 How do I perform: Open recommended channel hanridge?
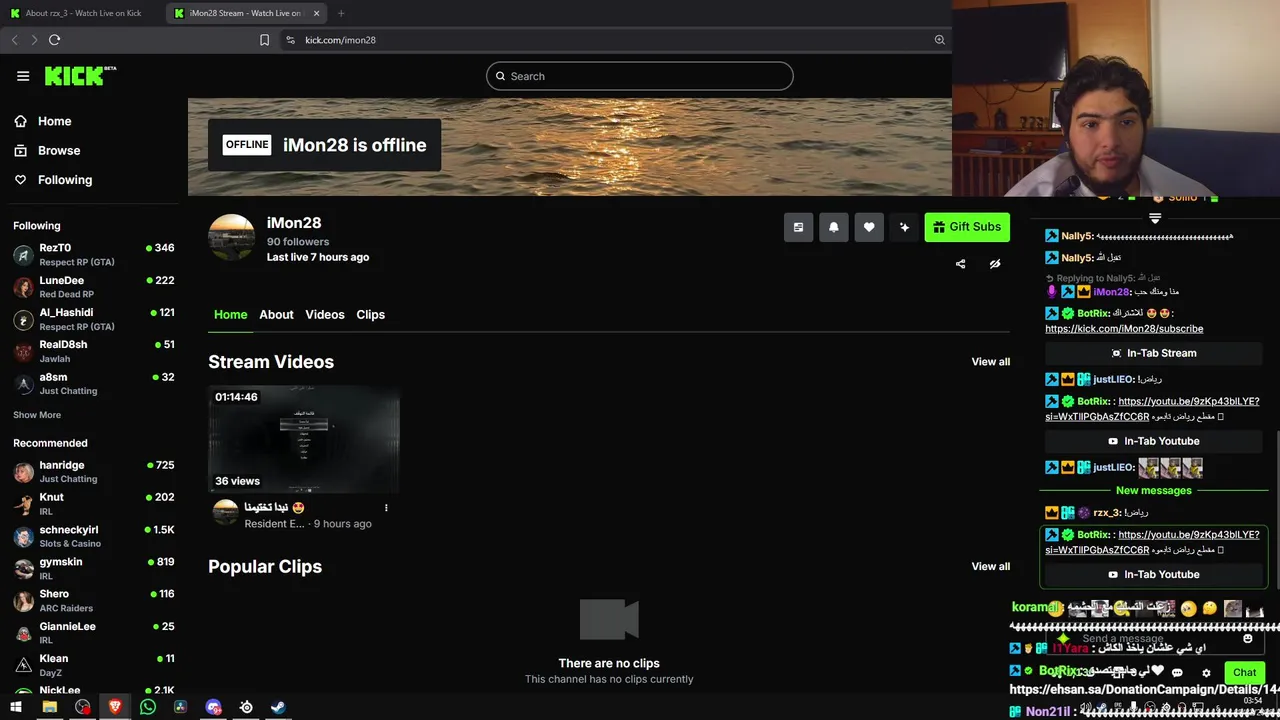tap(93, 472)
